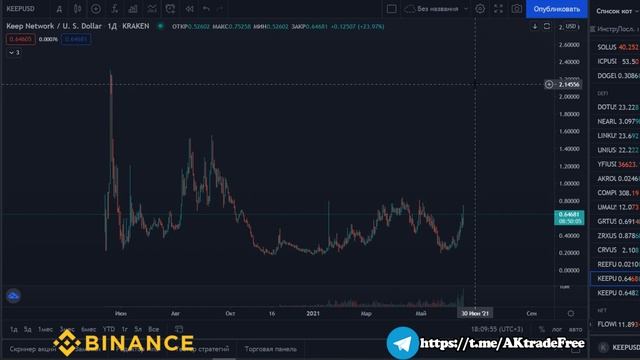Select the 1мес time range
The width and height of the screenshot is (640, 360).
tap(45, 329)
